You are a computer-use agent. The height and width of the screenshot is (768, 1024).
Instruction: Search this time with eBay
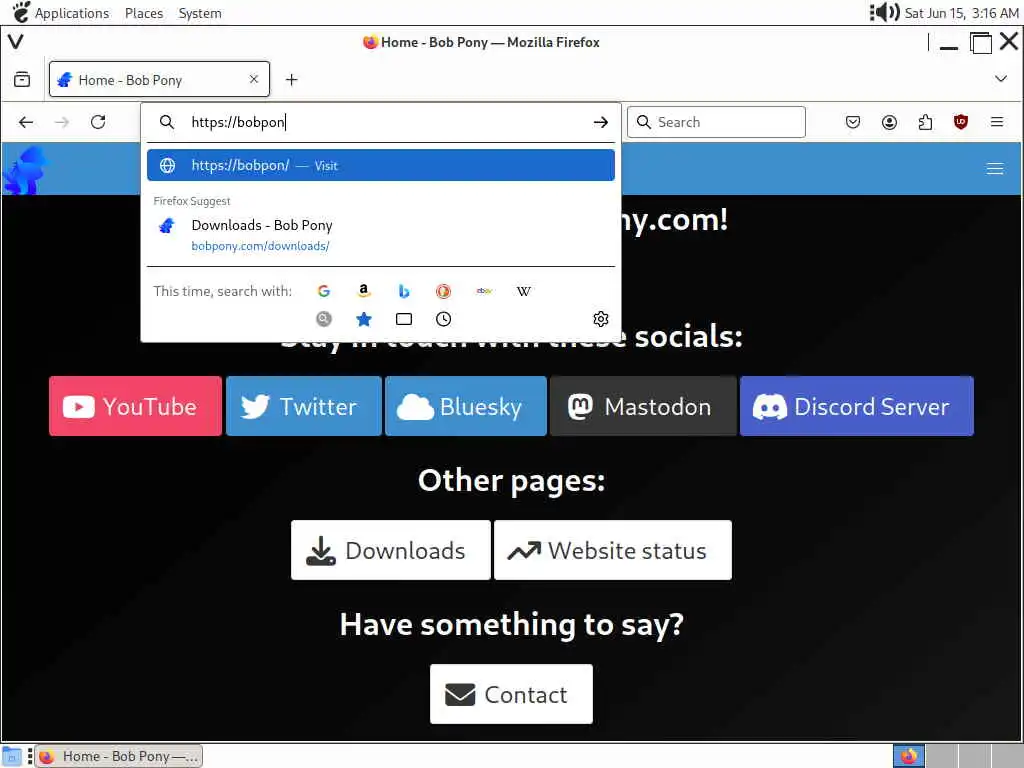coord(484,291)
